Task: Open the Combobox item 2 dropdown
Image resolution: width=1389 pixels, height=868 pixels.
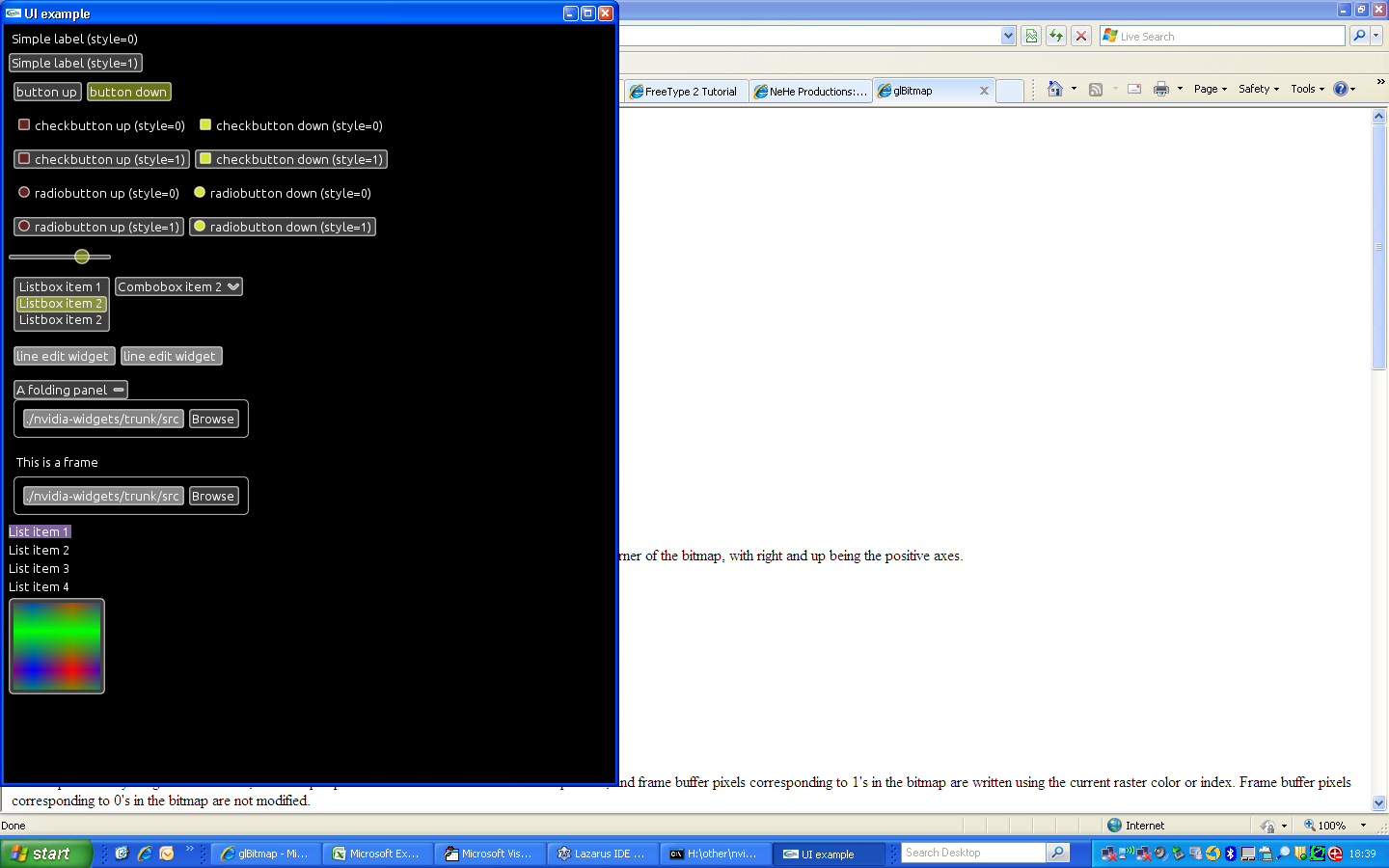Action: tap(233, 286)
